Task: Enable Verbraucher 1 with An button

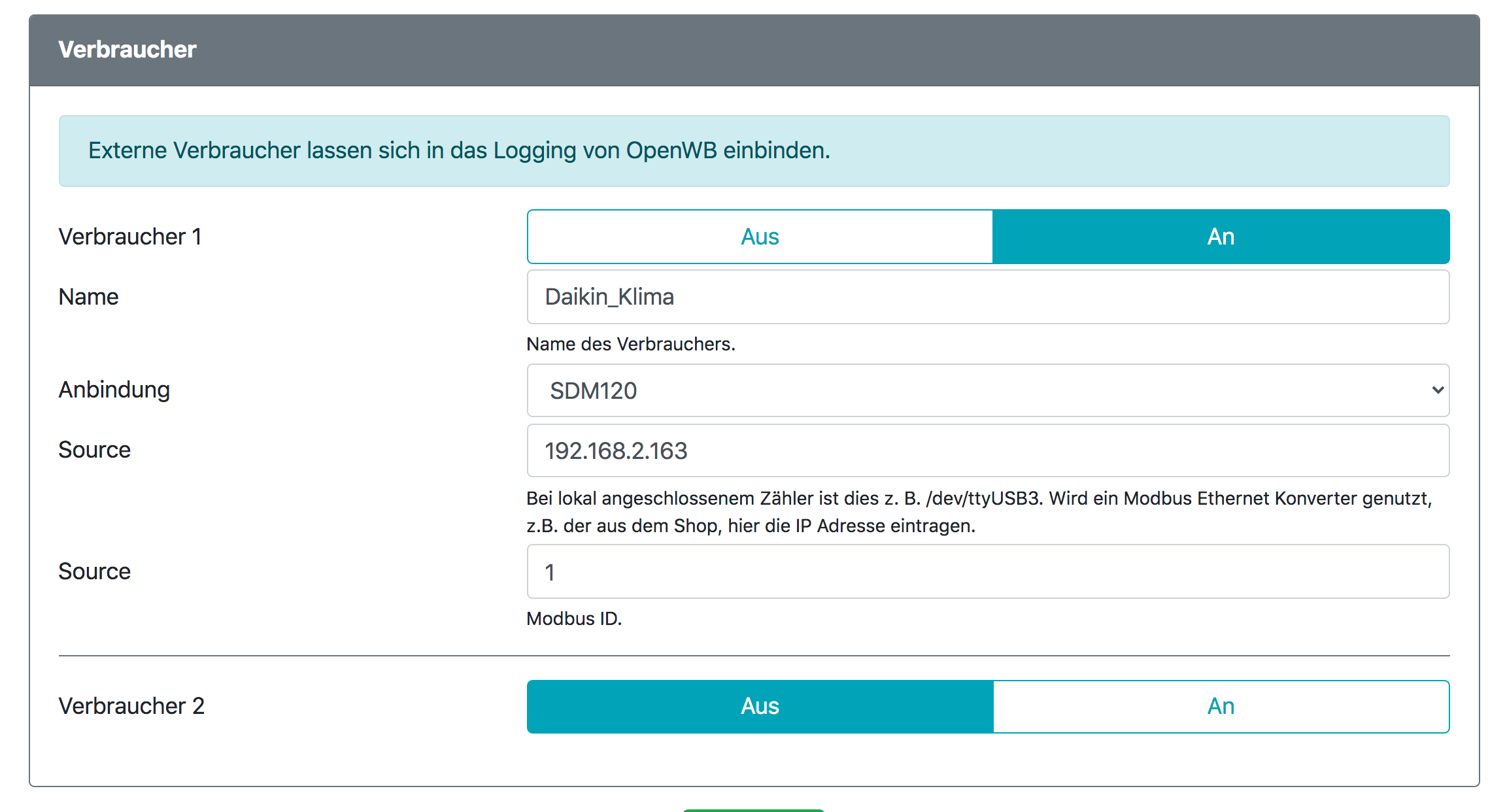Action: point(1220,237)
